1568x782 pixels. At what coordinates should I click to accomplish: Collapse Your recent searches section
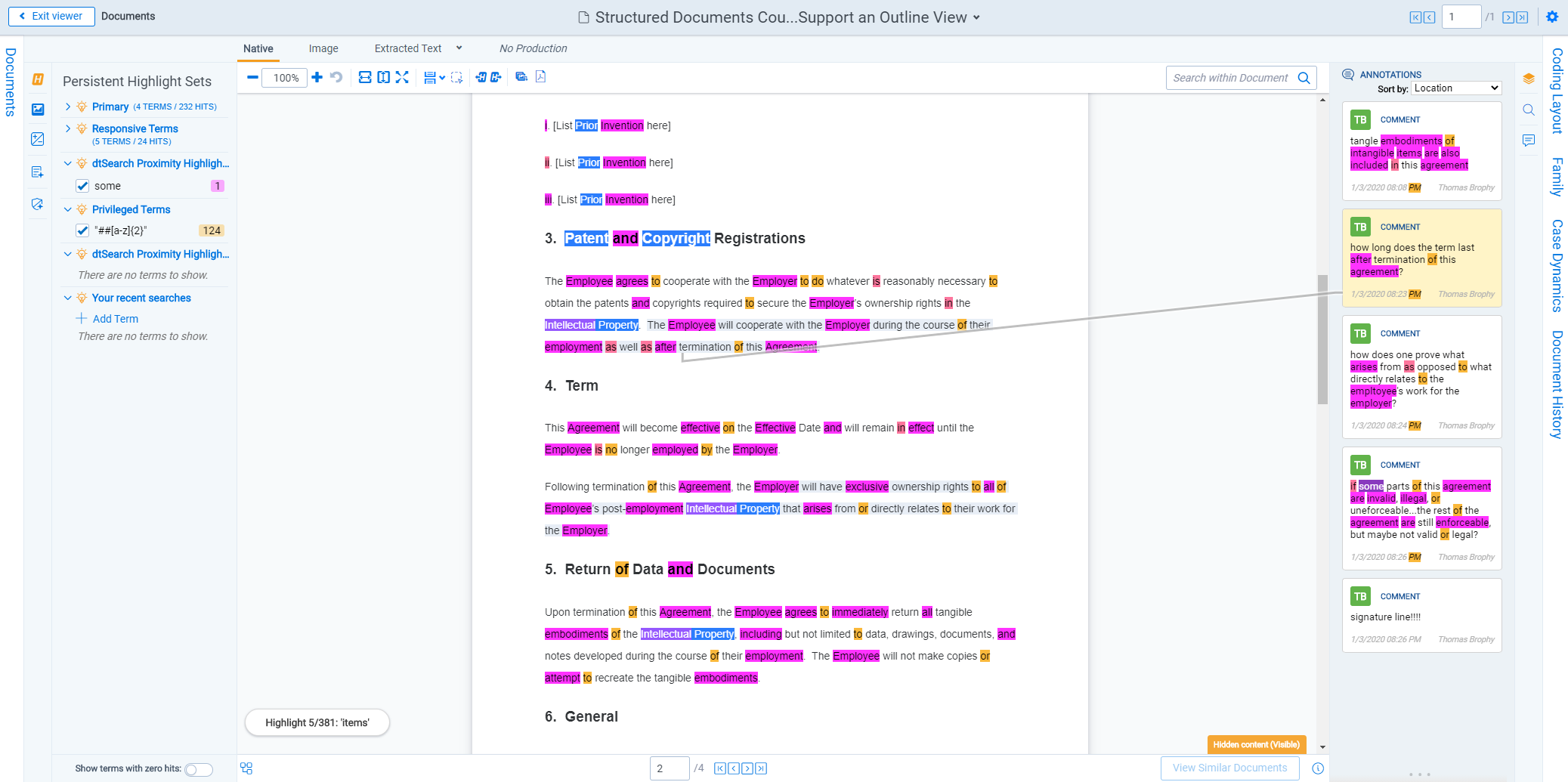click(68, 298)
